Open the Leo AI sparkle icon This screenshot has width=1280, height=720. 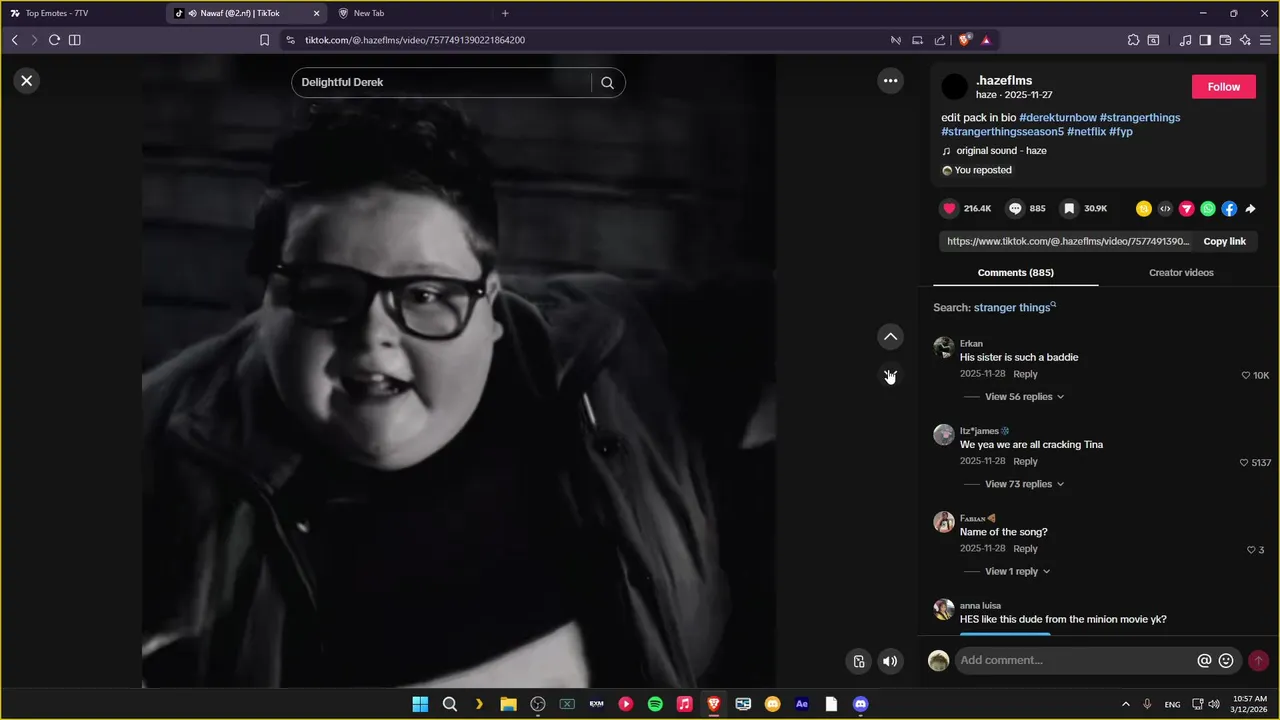[x=1245, y=40]
